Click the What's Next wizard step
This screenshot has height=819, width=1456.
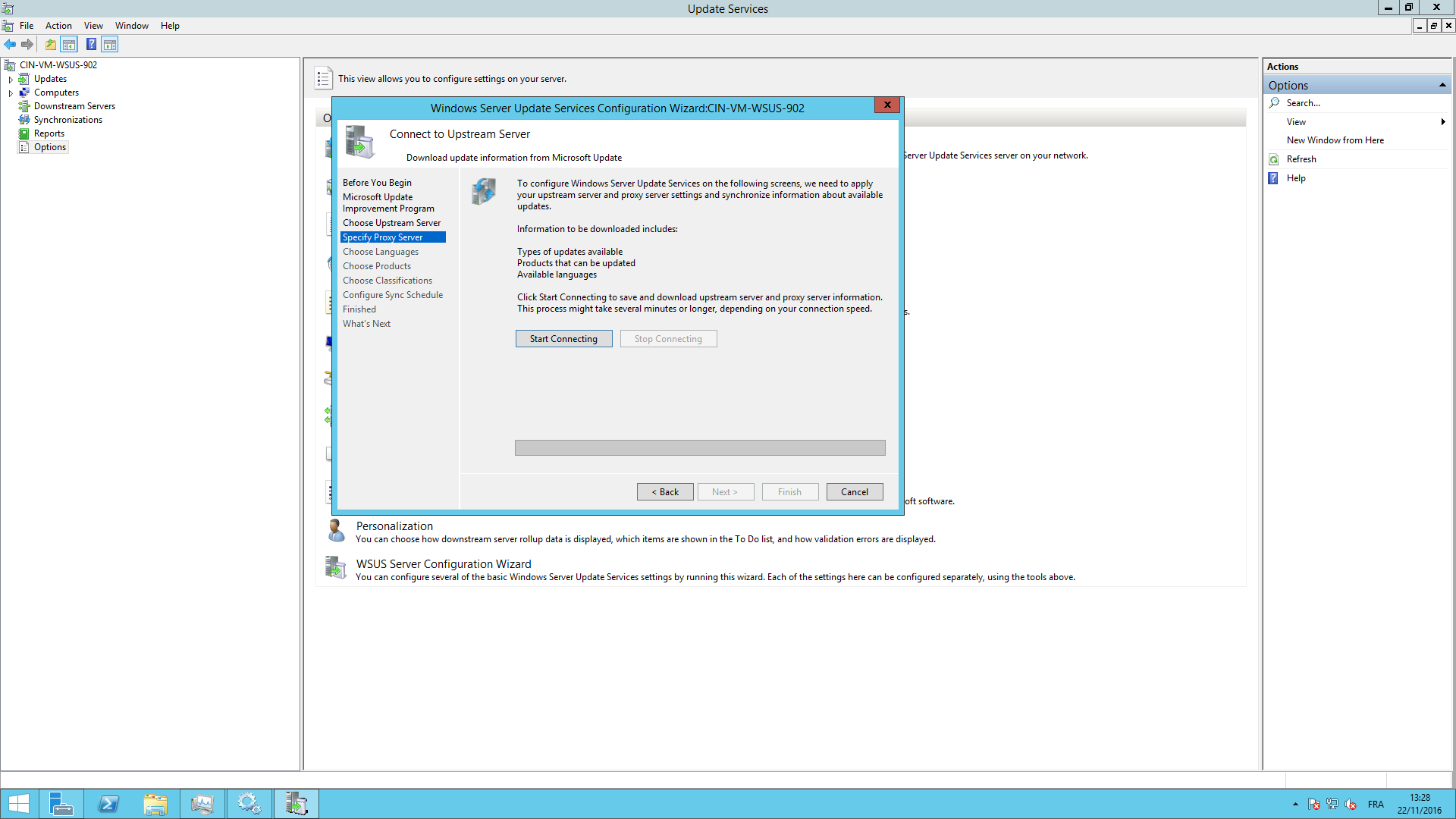tap(366, 324)
